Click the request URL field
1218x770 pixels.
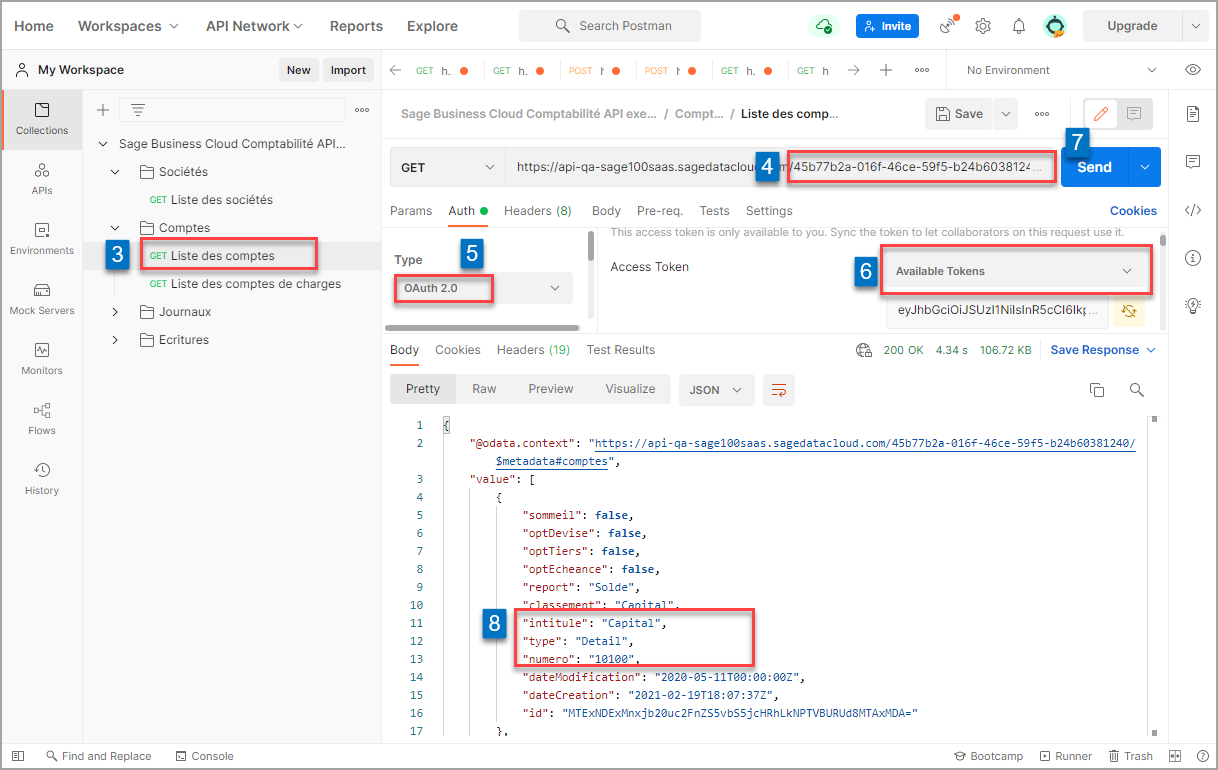click(x=782, y=167)
